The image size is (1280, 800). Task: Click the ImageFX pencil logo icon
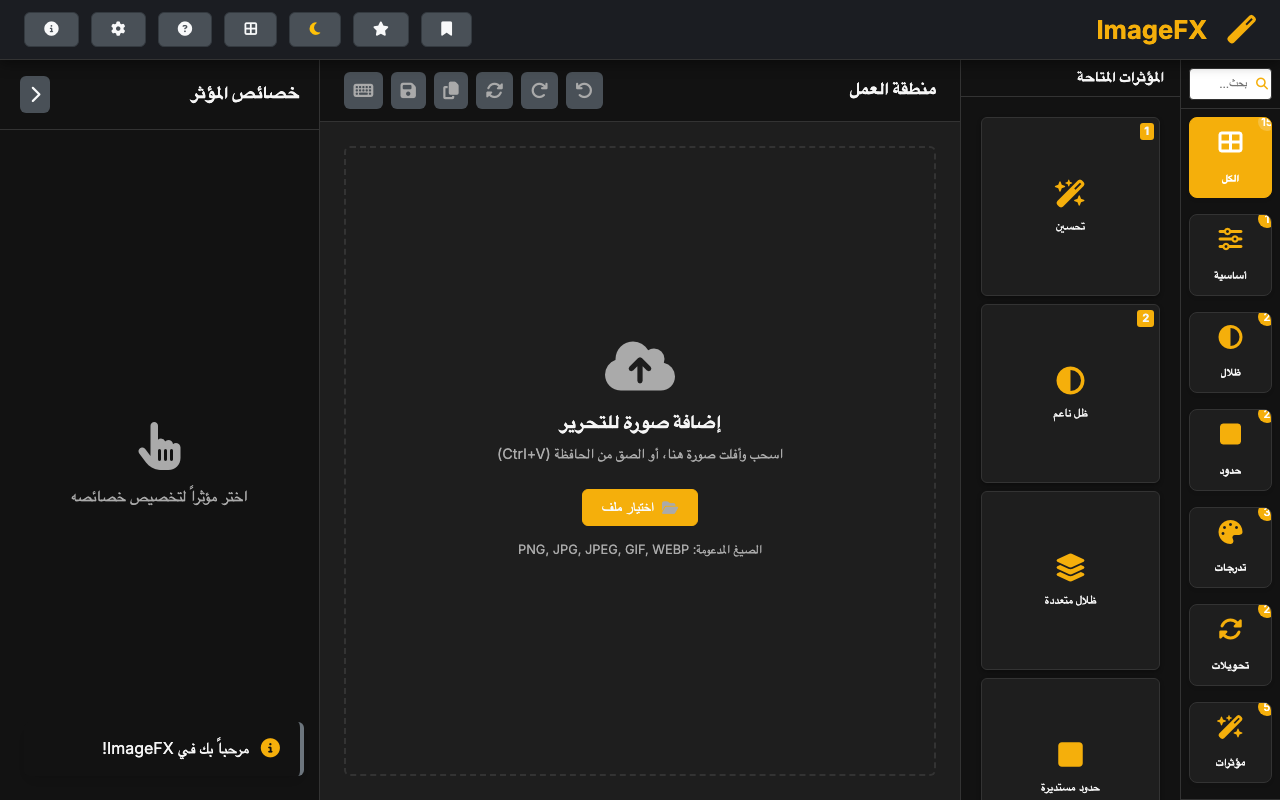pyautogui.click(x=1241, y=29)
